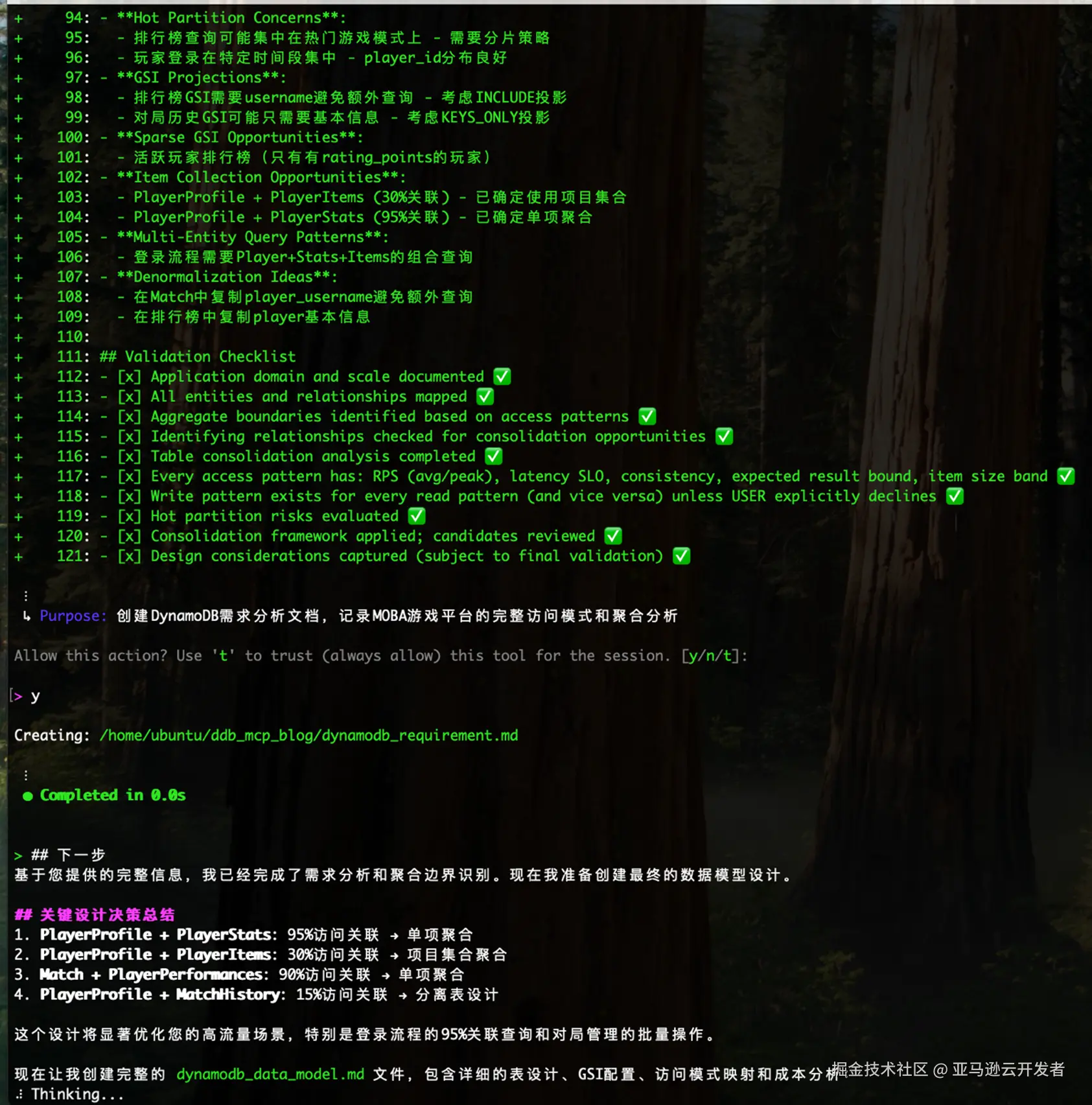Expand the ellipsis above Completed in 0.0s

[26, 774]
